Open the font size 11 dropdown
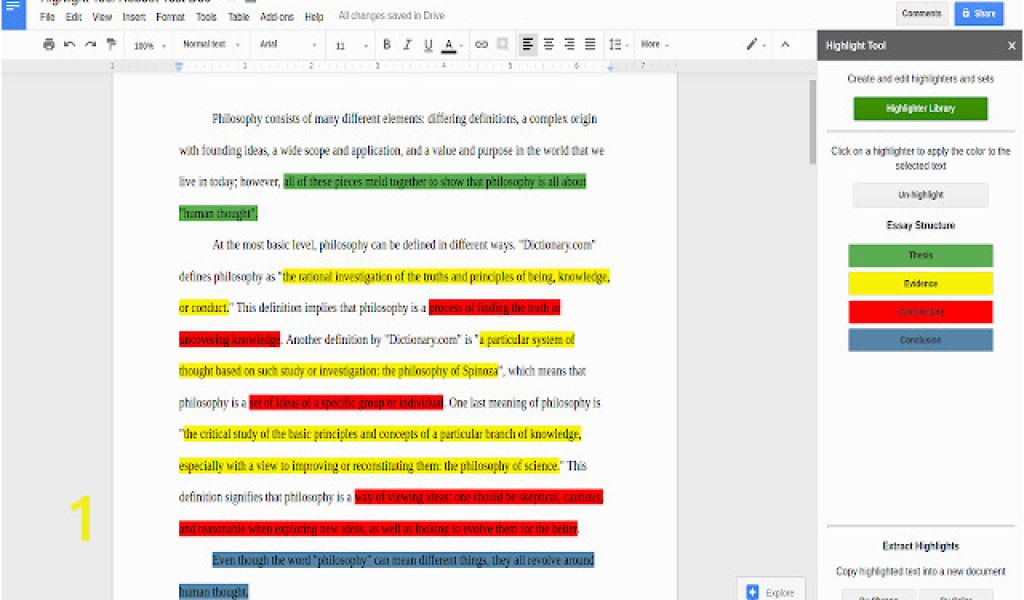This screenshot has height=600, width=1024. 351,45
